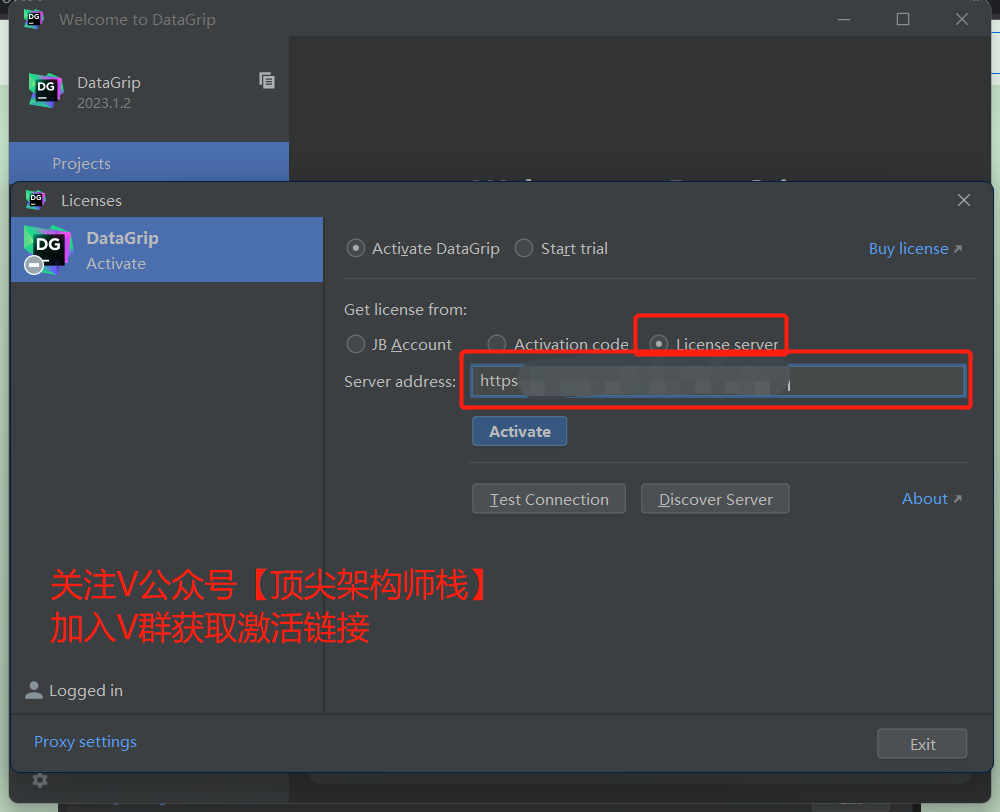This screenshot has width=1000, height=812.
Task: Click the DataGrip icon in Welcome title bar
Action: click(x=34, y=18)
